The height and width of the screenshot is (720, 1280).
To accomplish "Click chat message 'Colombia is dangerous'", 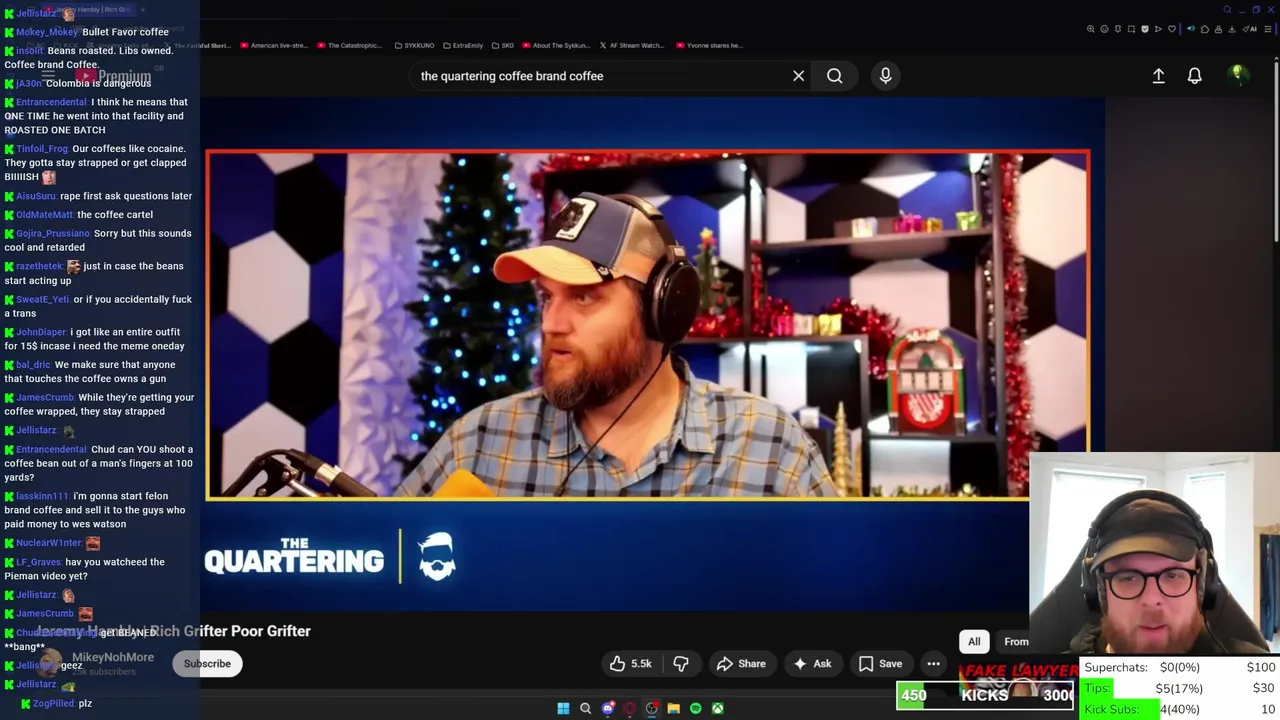I will tap(98, 83).
